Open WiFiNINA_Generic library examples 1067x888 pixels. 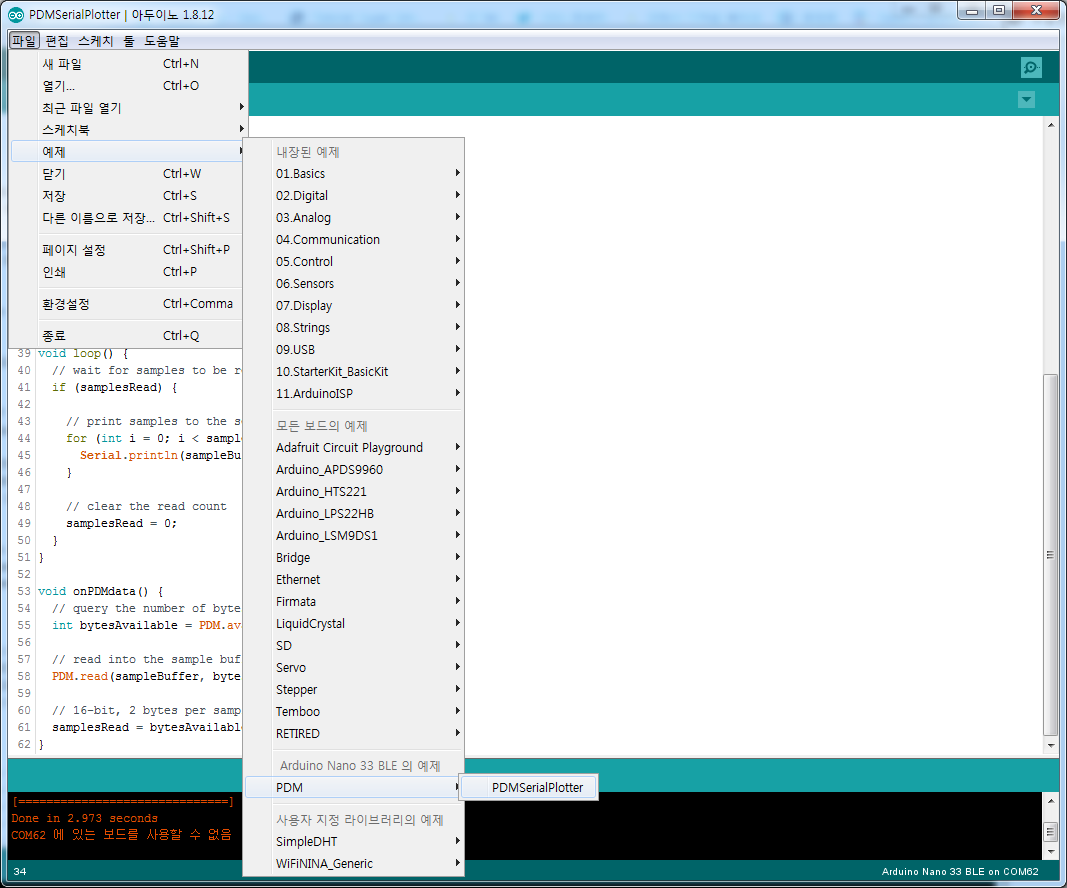pyautogui.click(x=354, y=863)
